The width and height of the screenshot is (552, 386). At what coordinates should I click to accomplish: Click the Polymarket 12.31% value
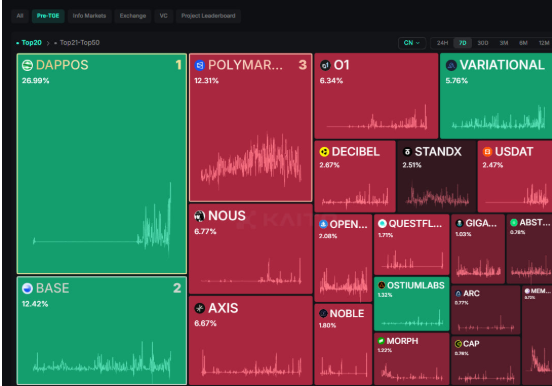[206, 81]
